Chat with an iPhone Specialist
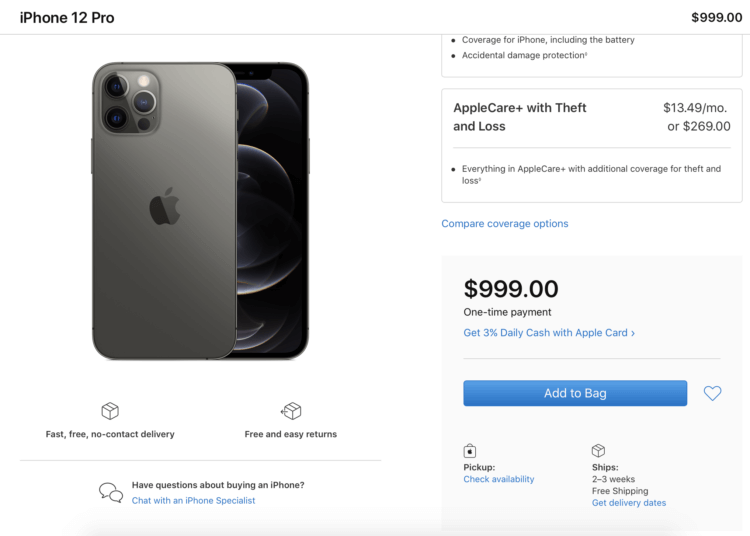Screen dimensions: 750x536 coord(193,501)
